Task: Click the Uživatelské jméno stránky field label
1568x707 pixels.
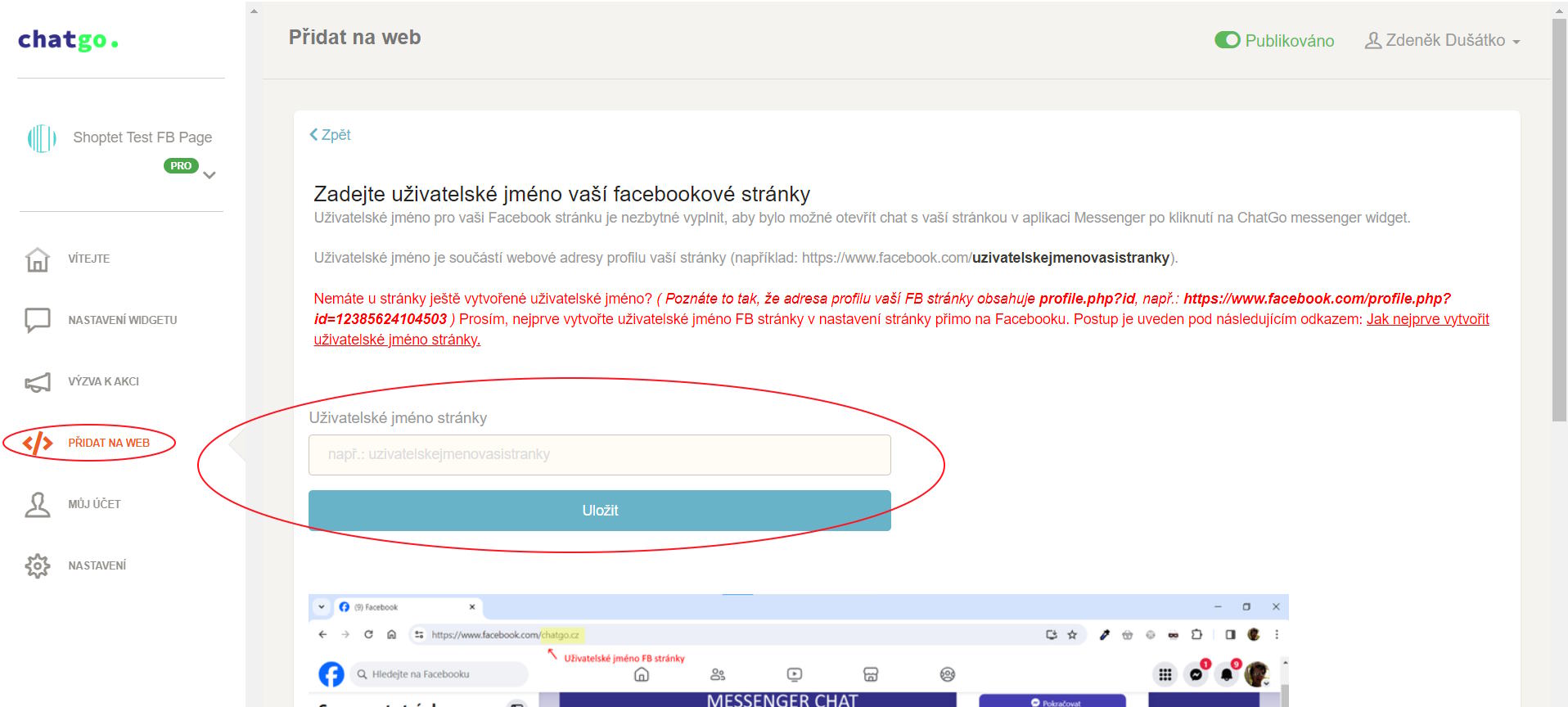Action: (398, 418)
